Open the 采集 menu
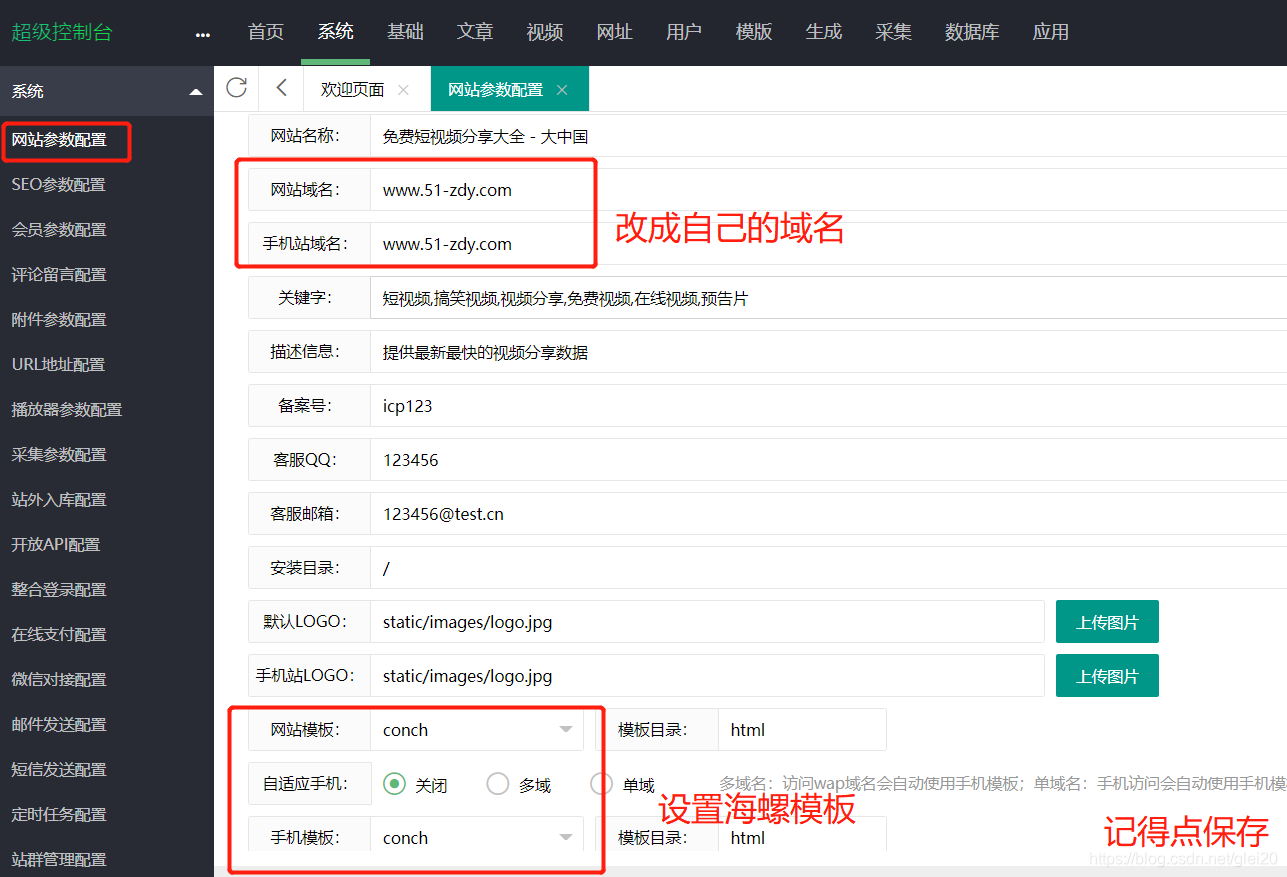The height and width of the screenshot is (877, 1287). (892, 32)
